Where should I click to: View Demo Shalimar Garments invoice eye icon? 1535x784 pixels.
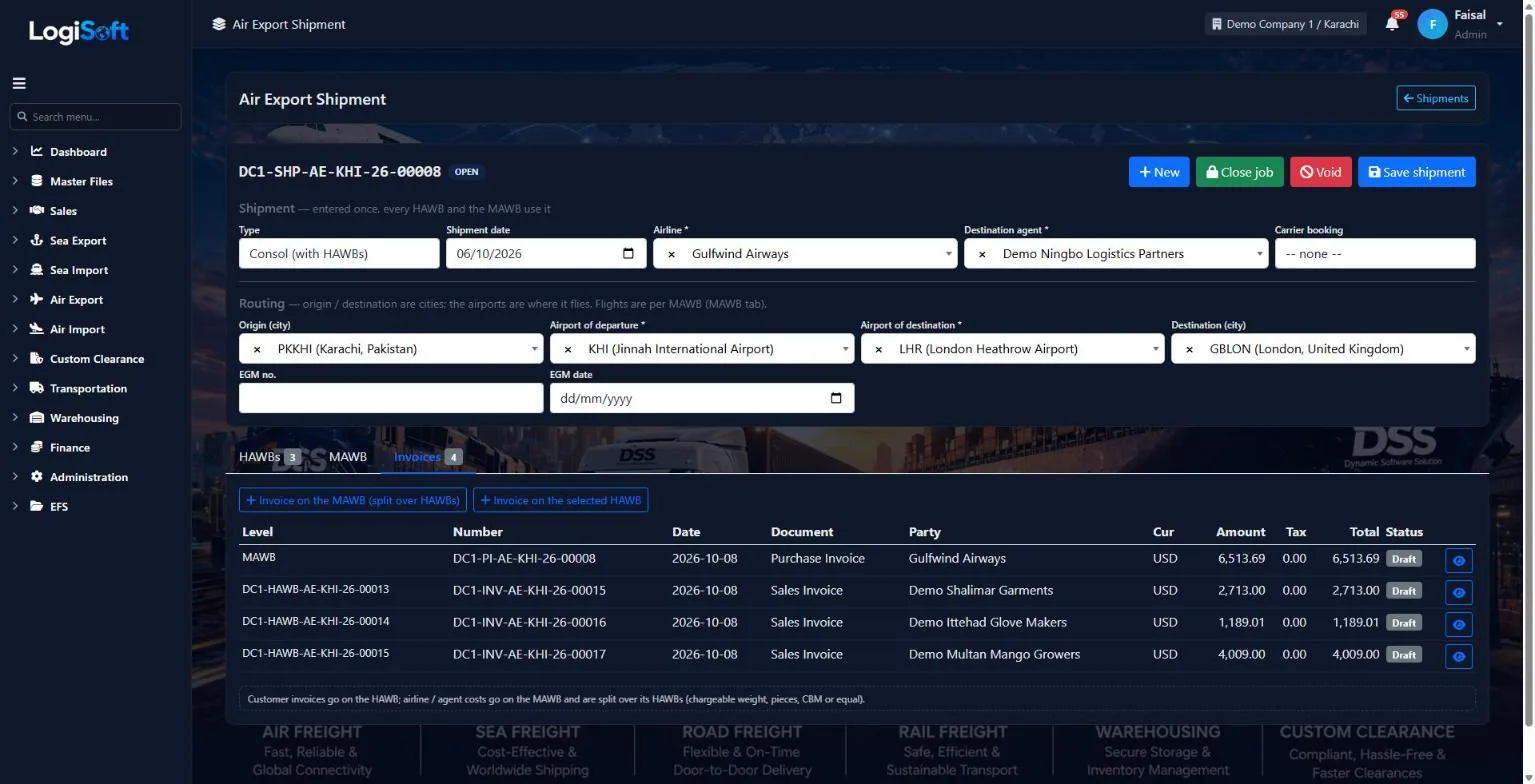point(1459,593)
